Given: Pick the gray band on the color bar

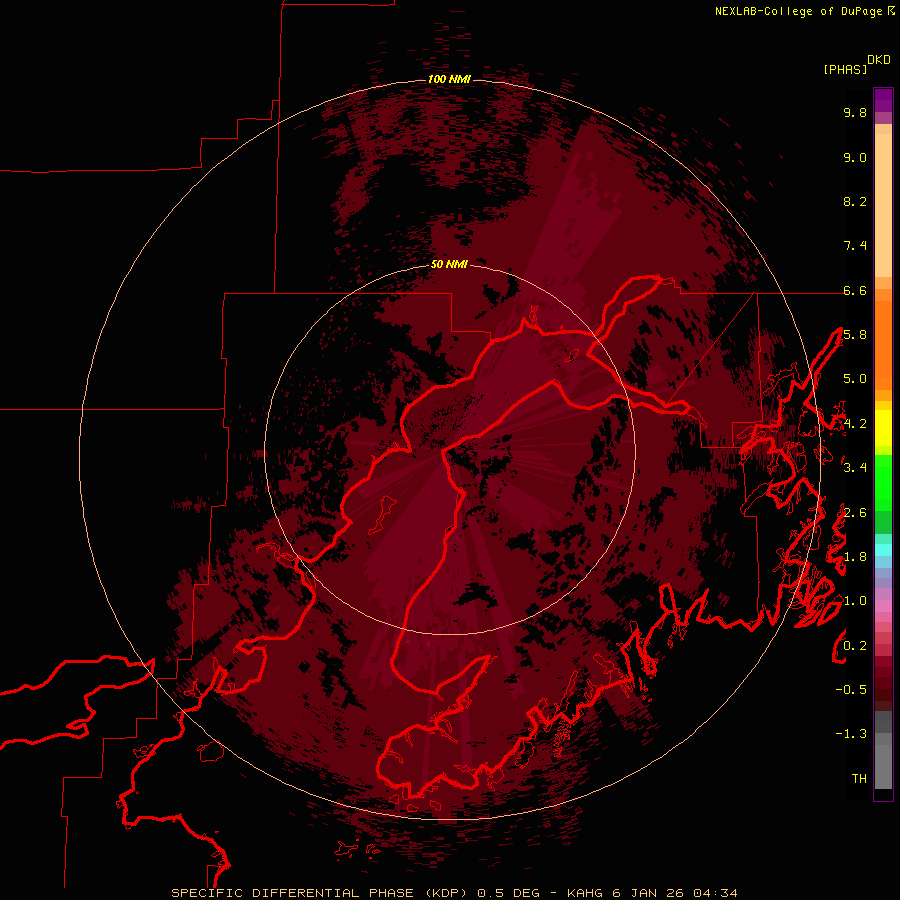Looking at the screenshot, I should pyautogui.click(x=883, y=750).
